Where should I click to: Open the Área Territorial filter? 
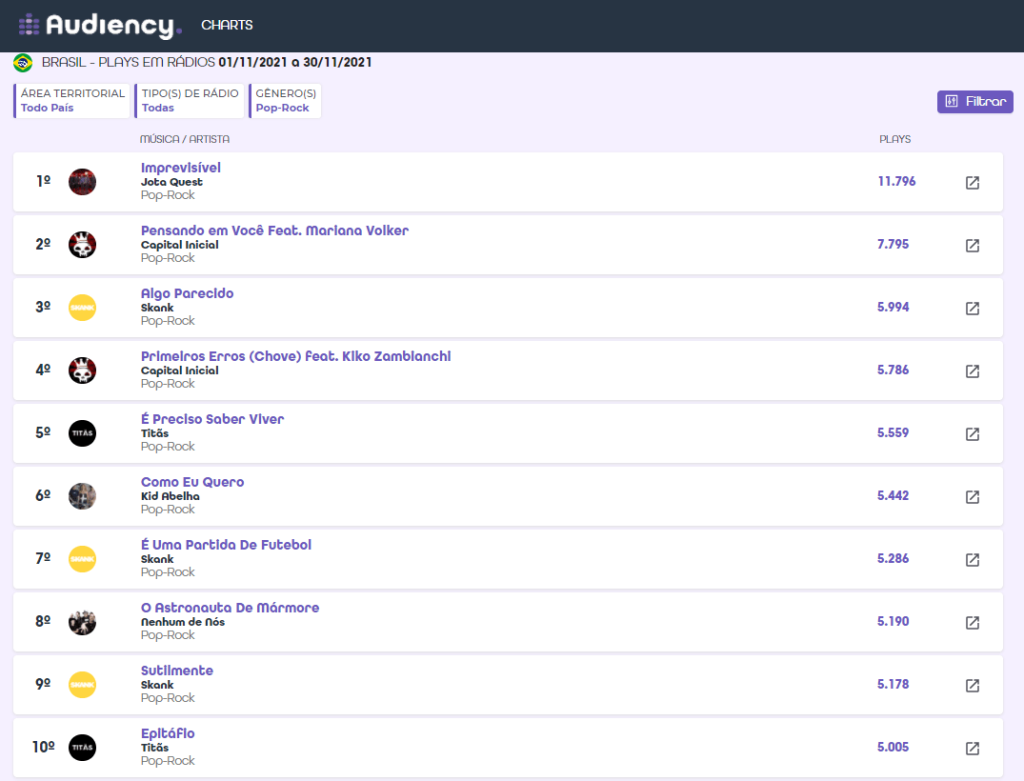(72, 101)
